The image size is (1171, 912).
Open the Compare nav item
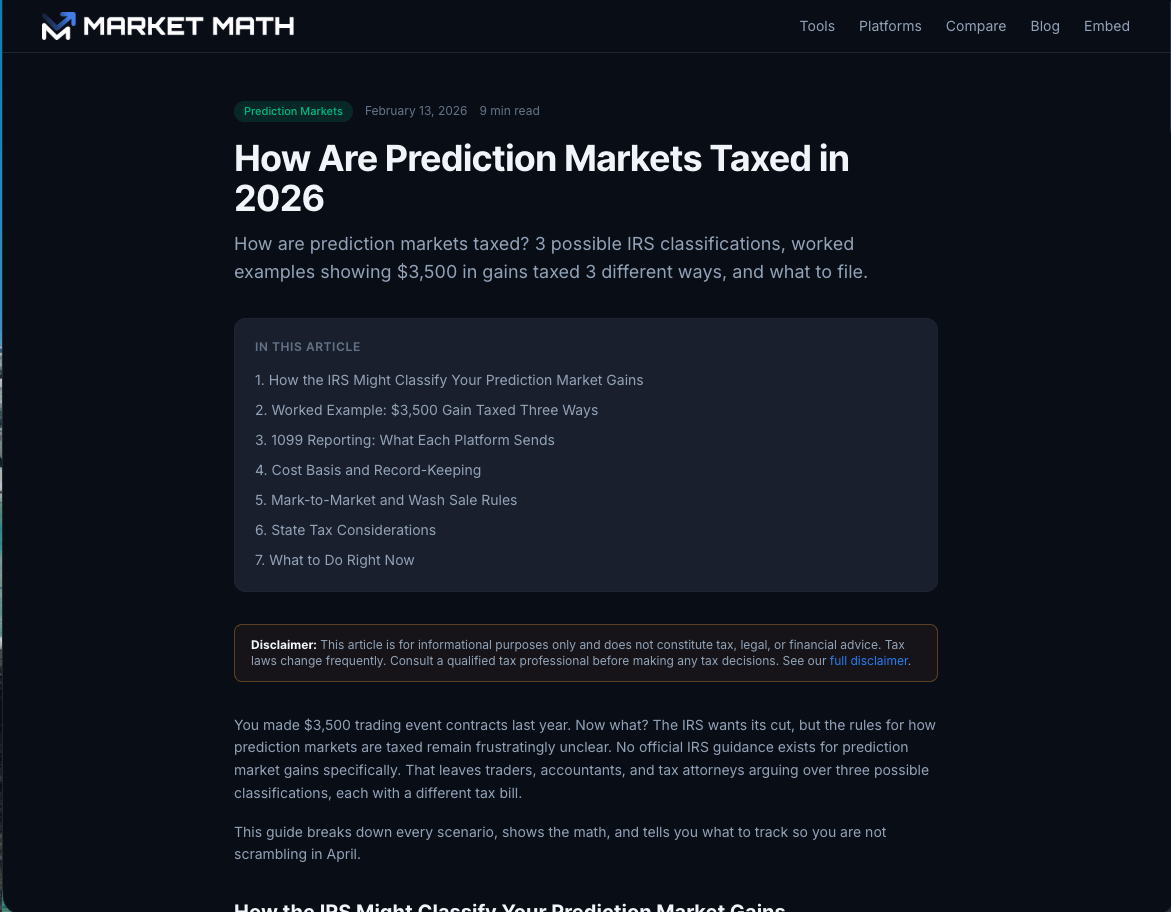click(976, 26)
